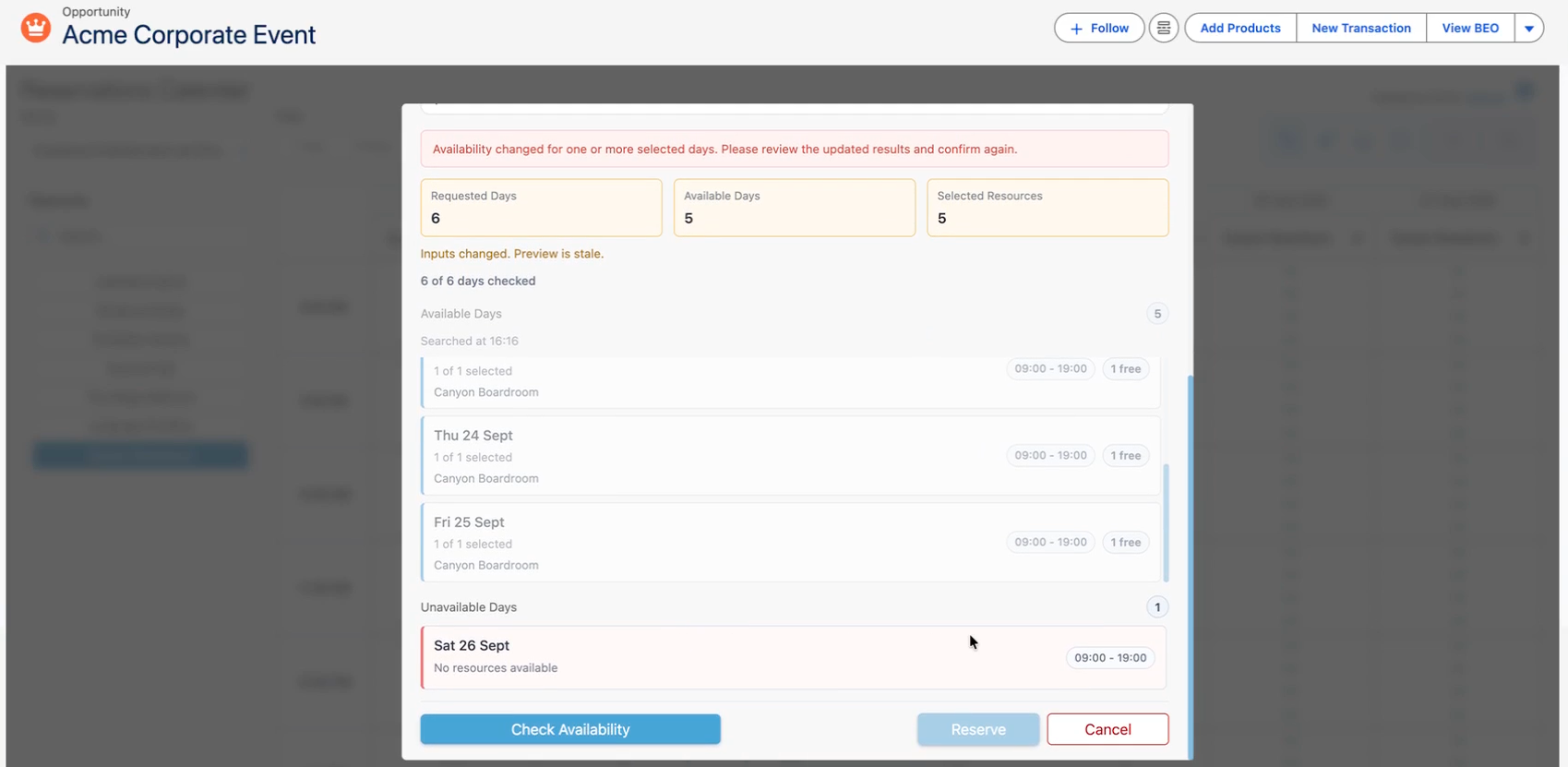Cancel the reservation dialog

coord(1107,729)
